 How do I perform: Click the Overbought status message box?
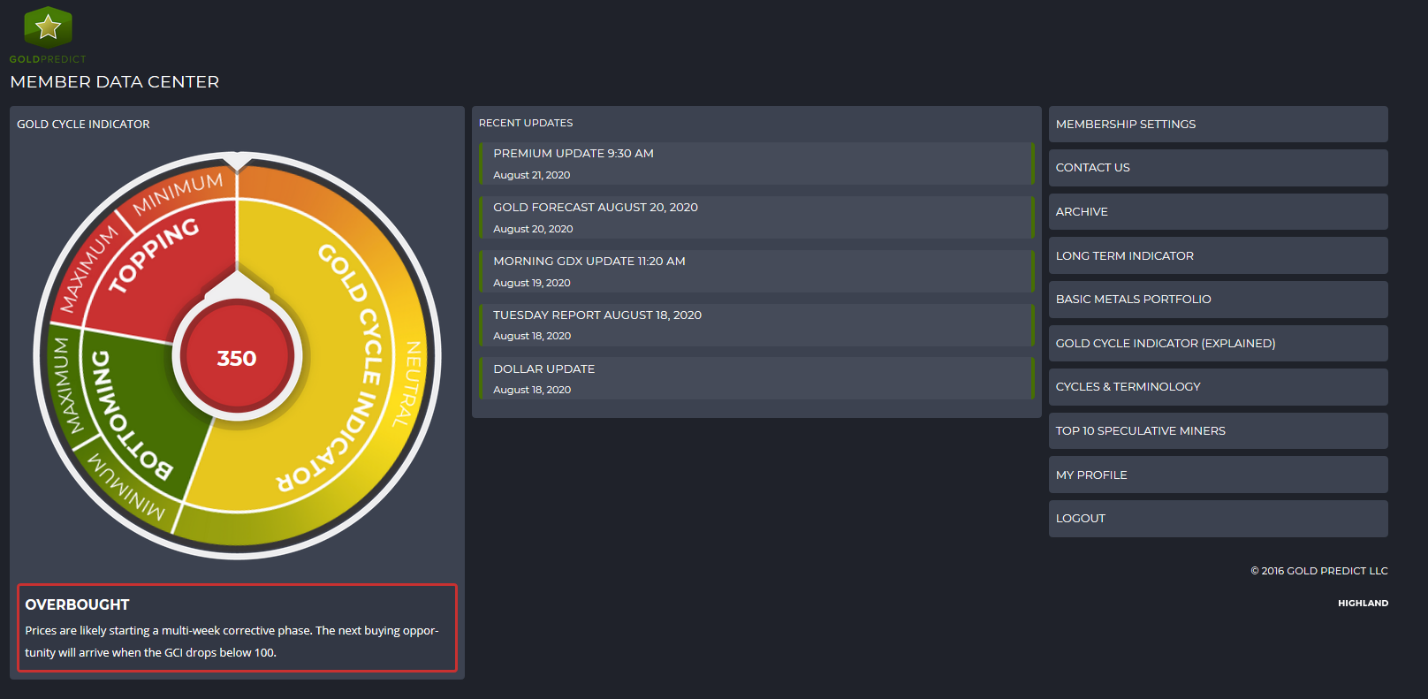pos(237,628)
